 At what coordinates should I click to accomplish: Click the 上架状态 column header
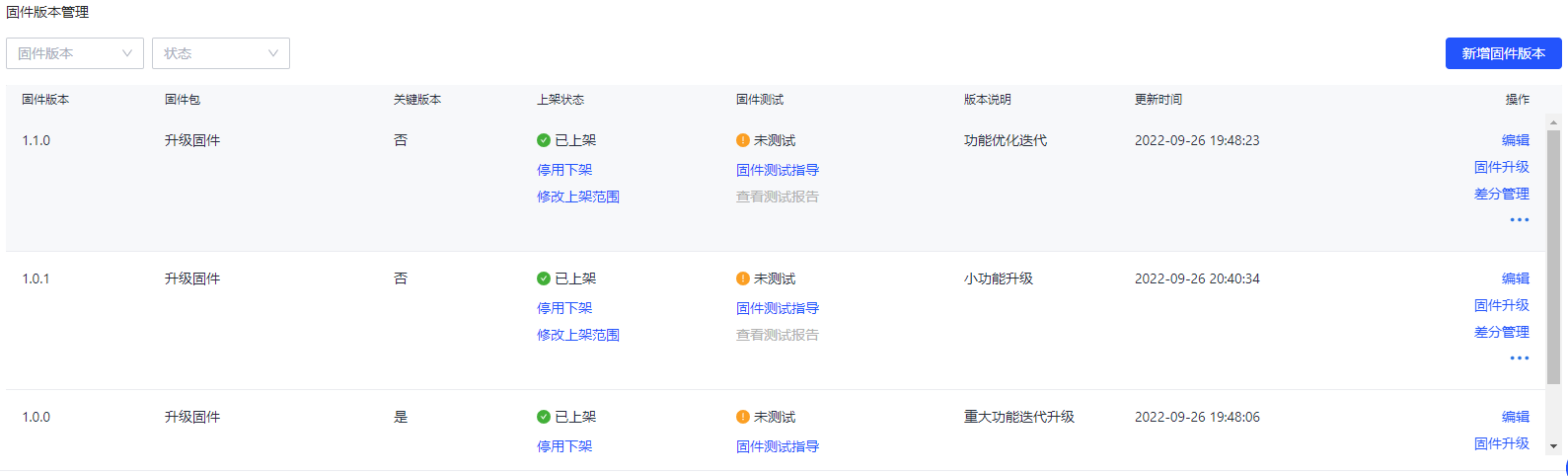[x=560, y=100]
